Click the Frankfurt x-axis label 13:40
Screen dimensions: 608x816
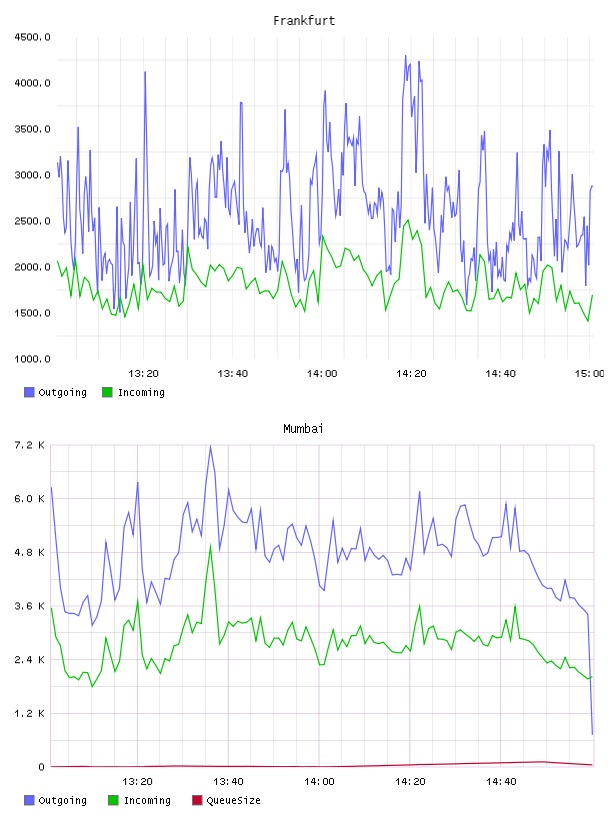pyautogui.click(x=232, y=374)
